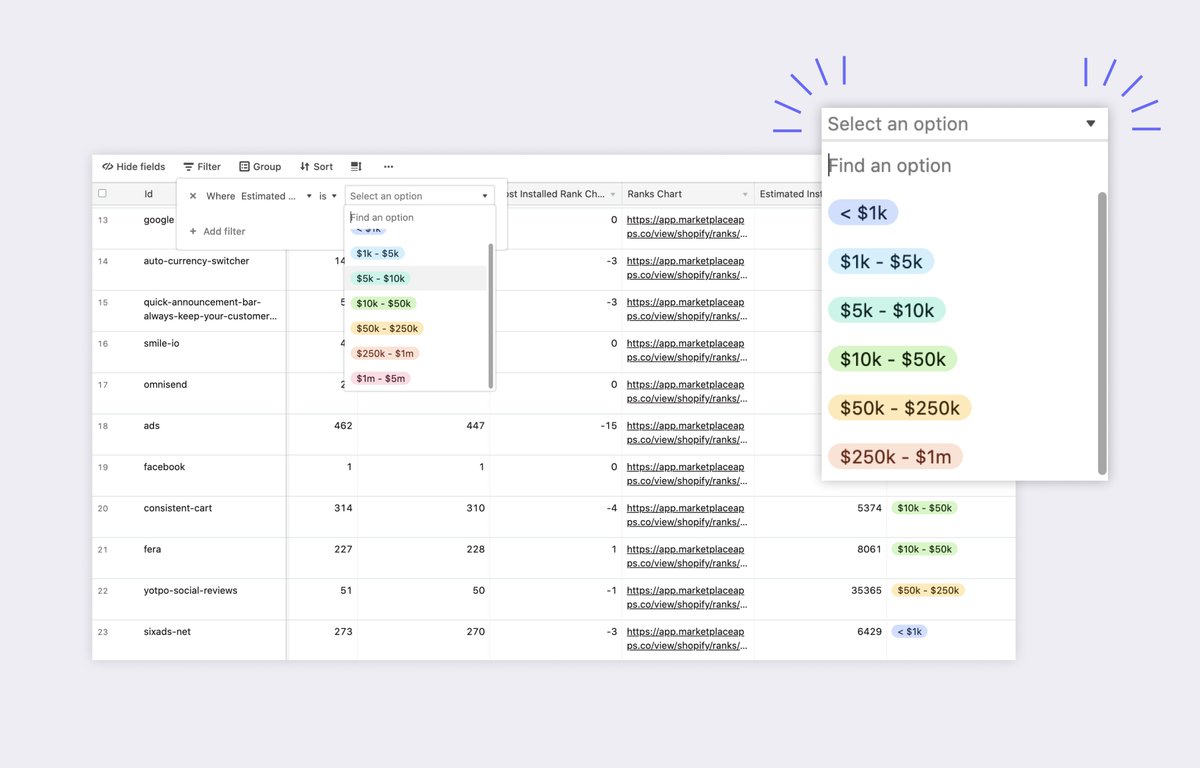Click the 'fera' Id cell
1200x768 pixels.
[152, 549]
